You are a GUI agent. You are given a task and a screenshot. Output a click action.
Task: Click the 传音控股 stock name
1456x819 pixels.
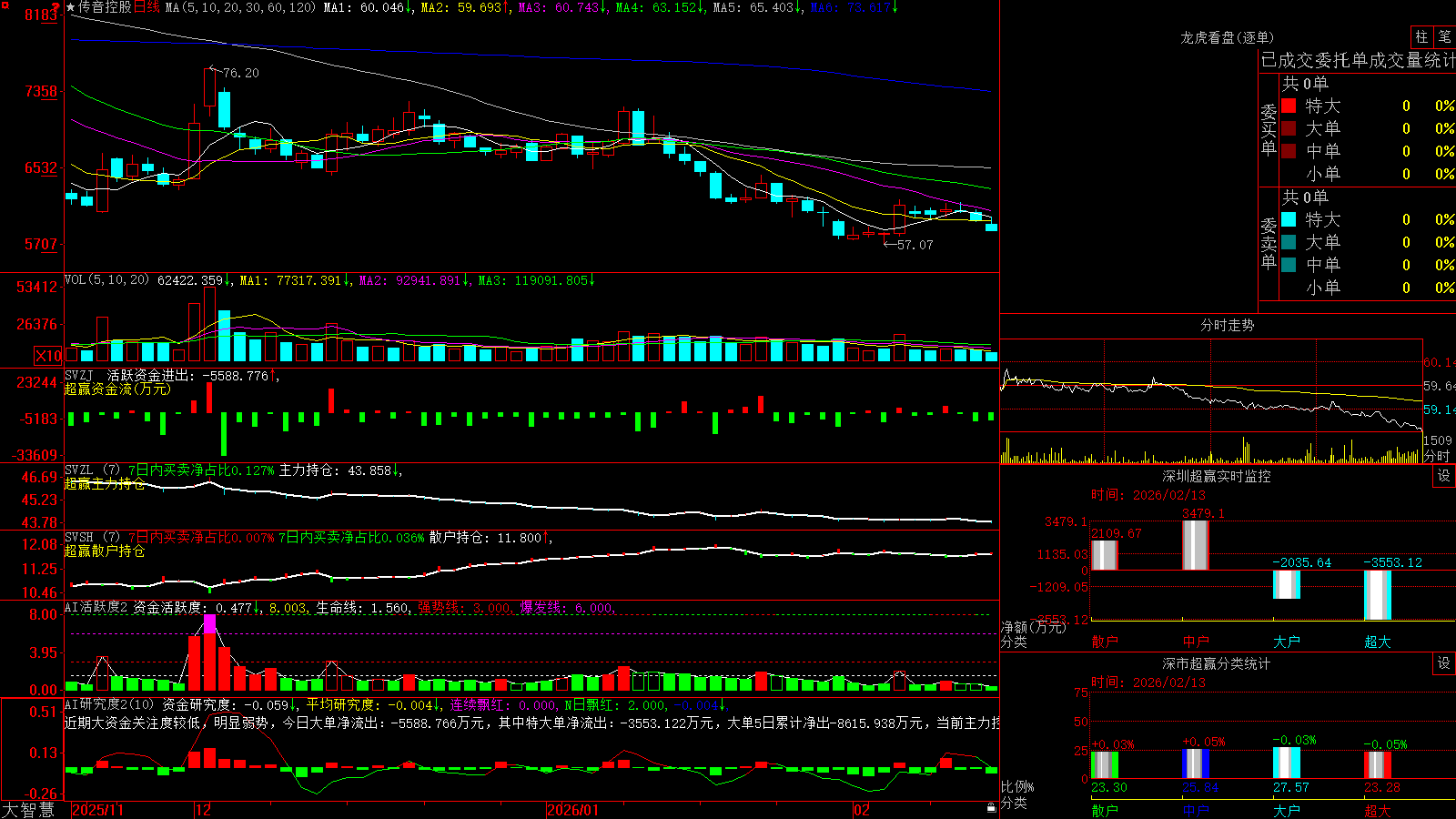point(105,7)
